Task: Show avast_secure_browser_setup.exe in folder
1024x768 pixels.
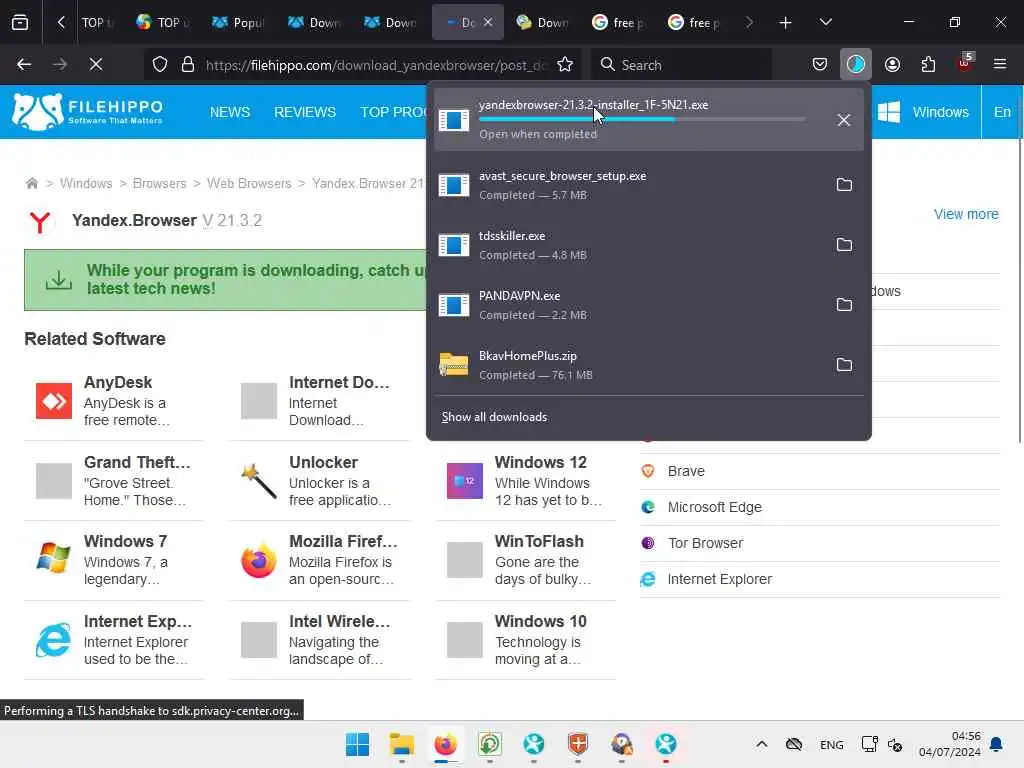Action: (844, 185)
